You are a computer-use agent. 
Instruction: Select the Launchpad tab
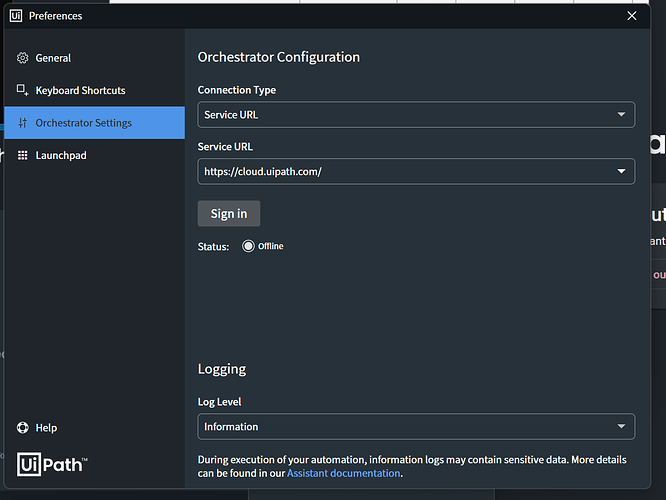click(62, 155)
